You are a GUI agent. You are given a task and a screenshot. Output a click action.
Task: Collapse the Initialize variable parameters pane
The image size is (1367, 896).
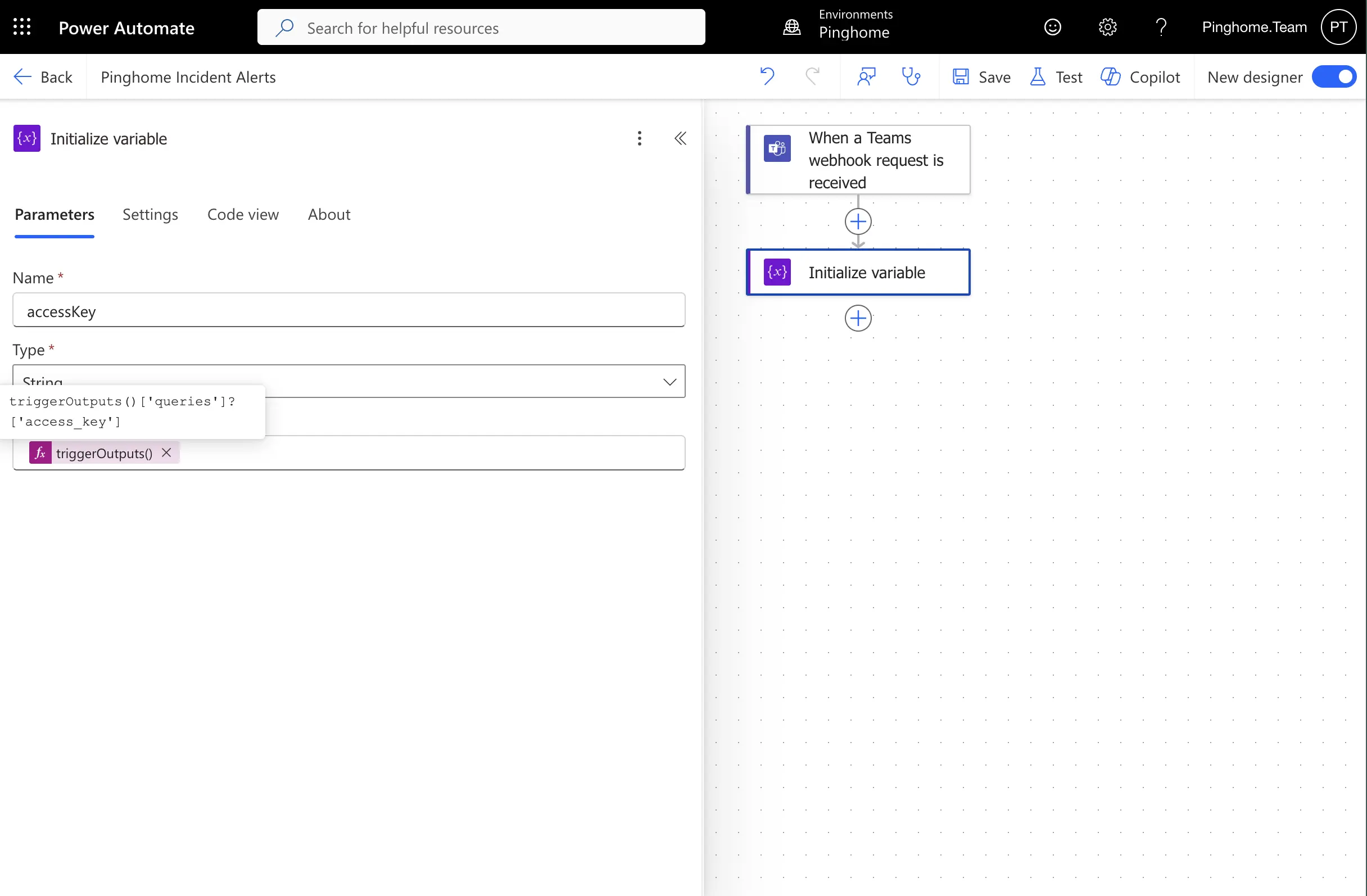(x=681, y=138)
